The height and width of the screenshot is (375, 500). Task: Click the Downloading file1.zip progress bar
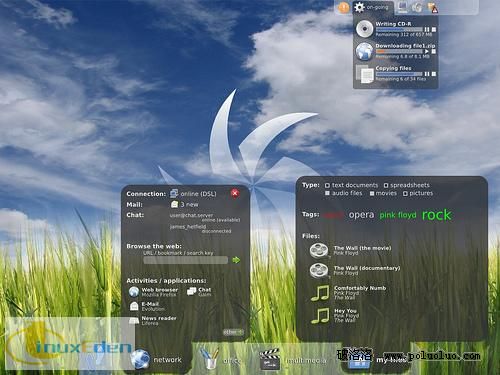399,52
